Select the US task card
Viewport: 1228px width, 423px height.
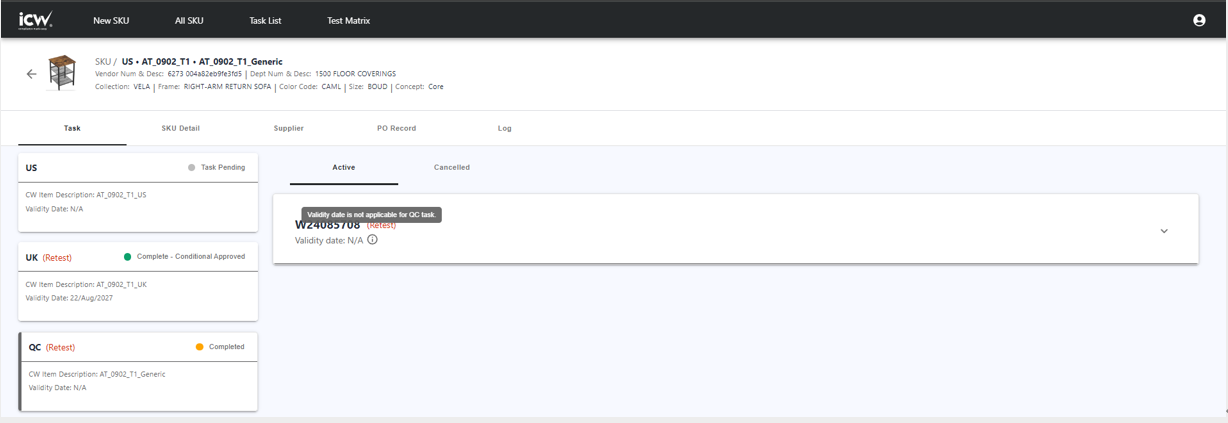pos(138,192)
